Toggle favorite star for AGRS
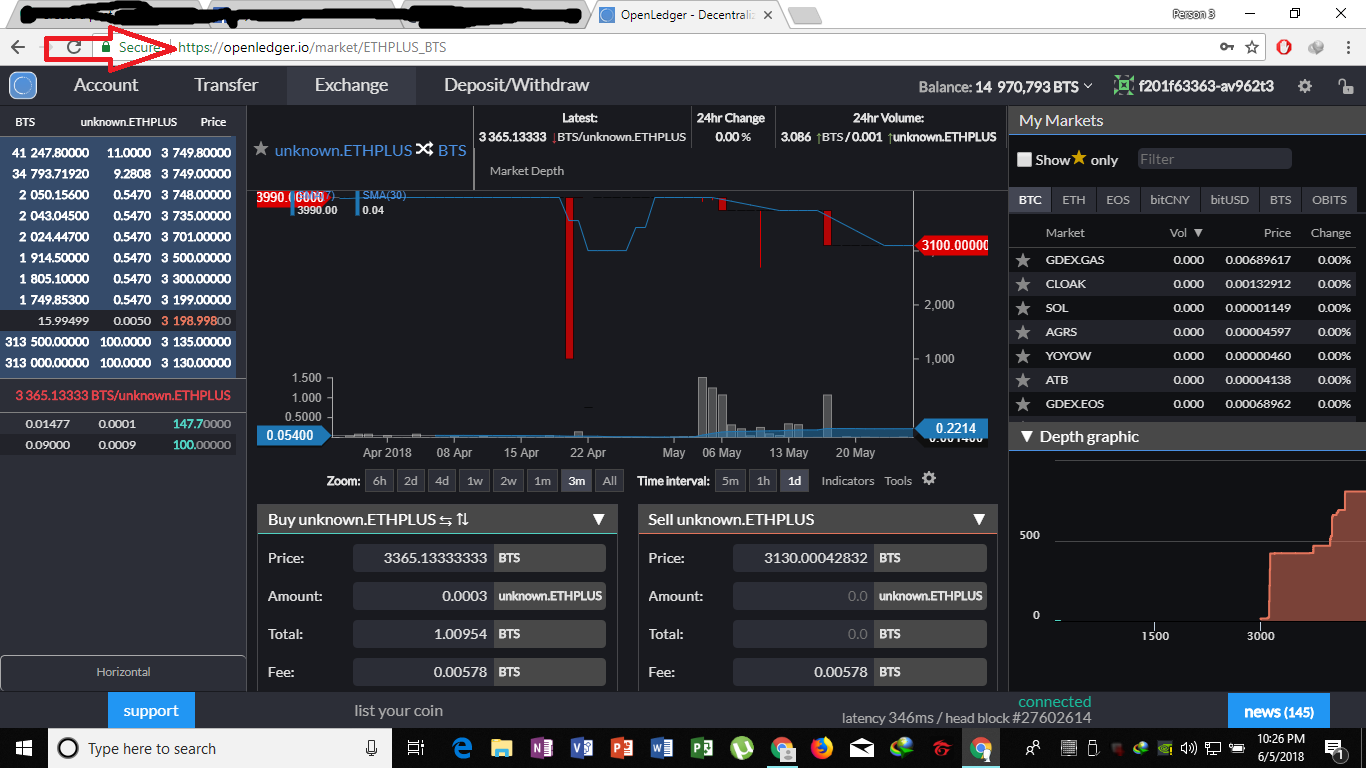Screen dimensions: 1366x768 (1023, 332)
